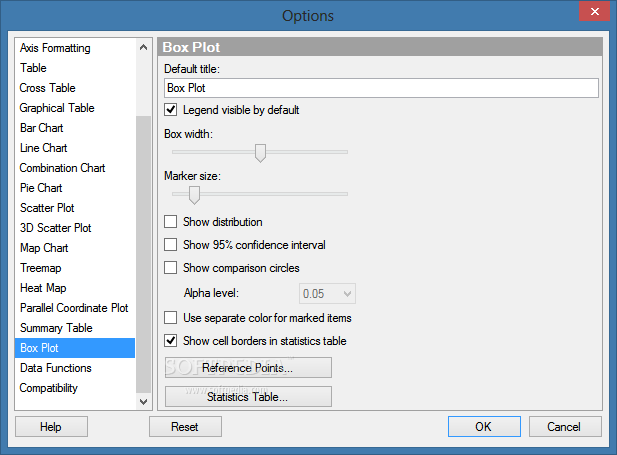Image resolution: width=617 pixels, height=455 pixels.
Task: Enable Show 95% confidence interval
Action: (x=170, y=245)
